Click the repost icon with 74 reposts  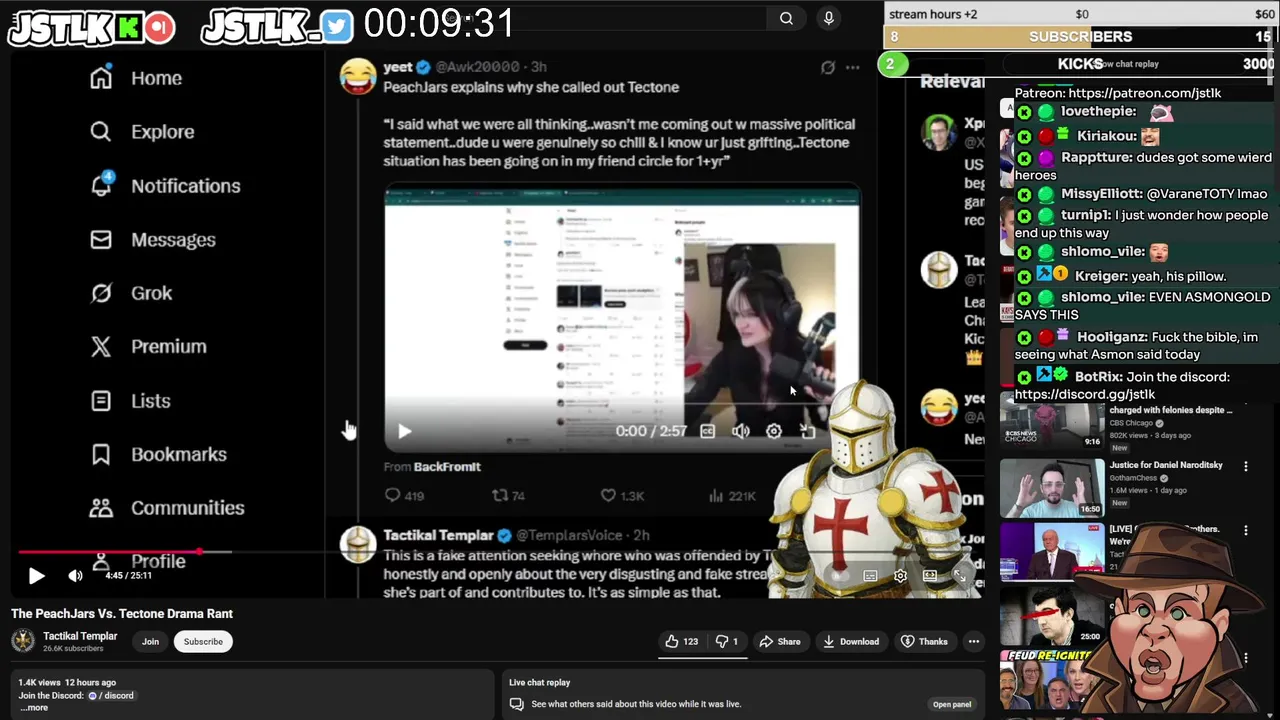(499, 495)
